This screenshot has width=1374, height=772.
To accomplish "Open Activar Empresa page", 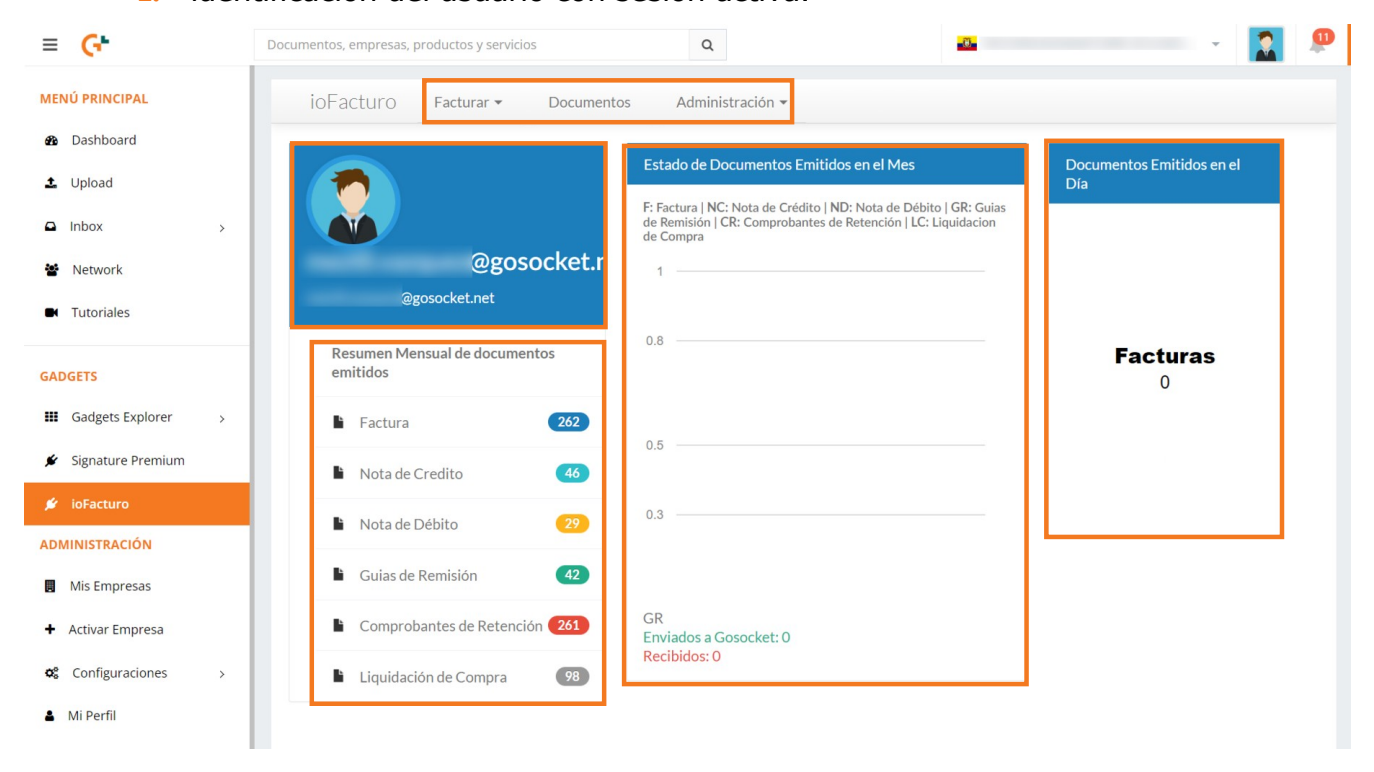I will click(116, 630).
